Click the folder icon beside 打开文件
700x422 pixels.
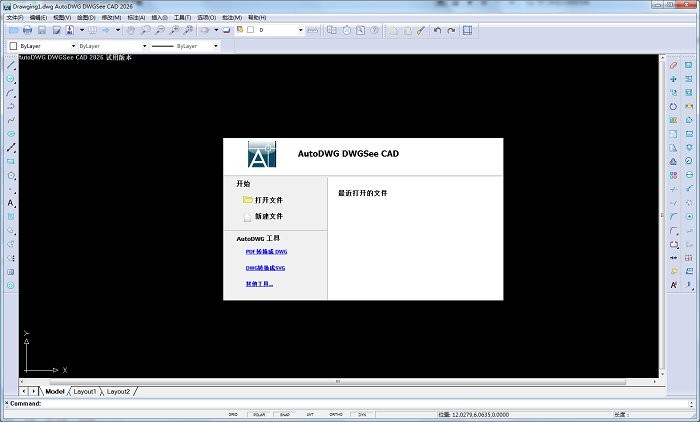pos(247,200)
